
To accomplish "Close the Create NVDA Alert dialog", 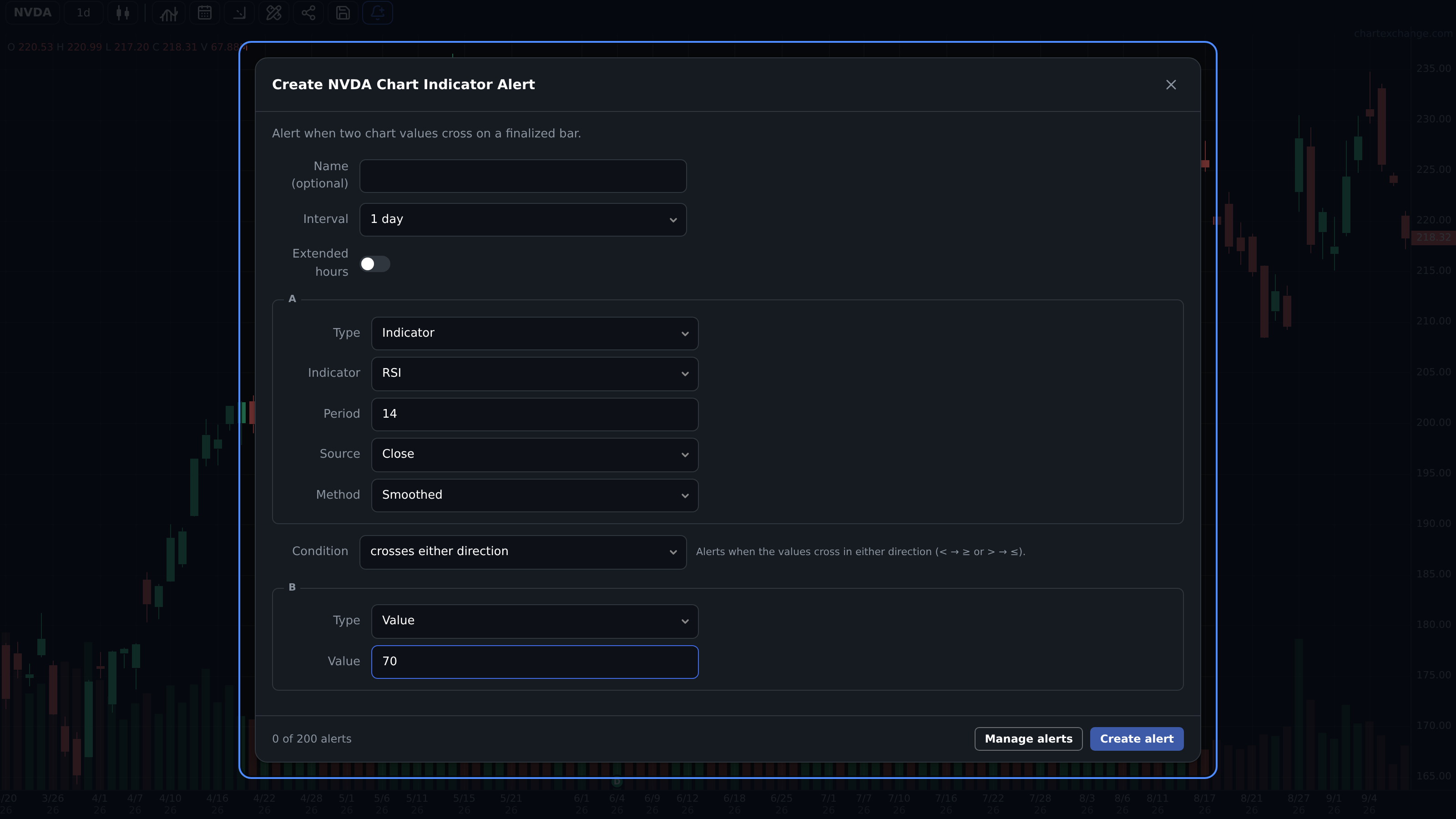I will [x=1171, y=85].
